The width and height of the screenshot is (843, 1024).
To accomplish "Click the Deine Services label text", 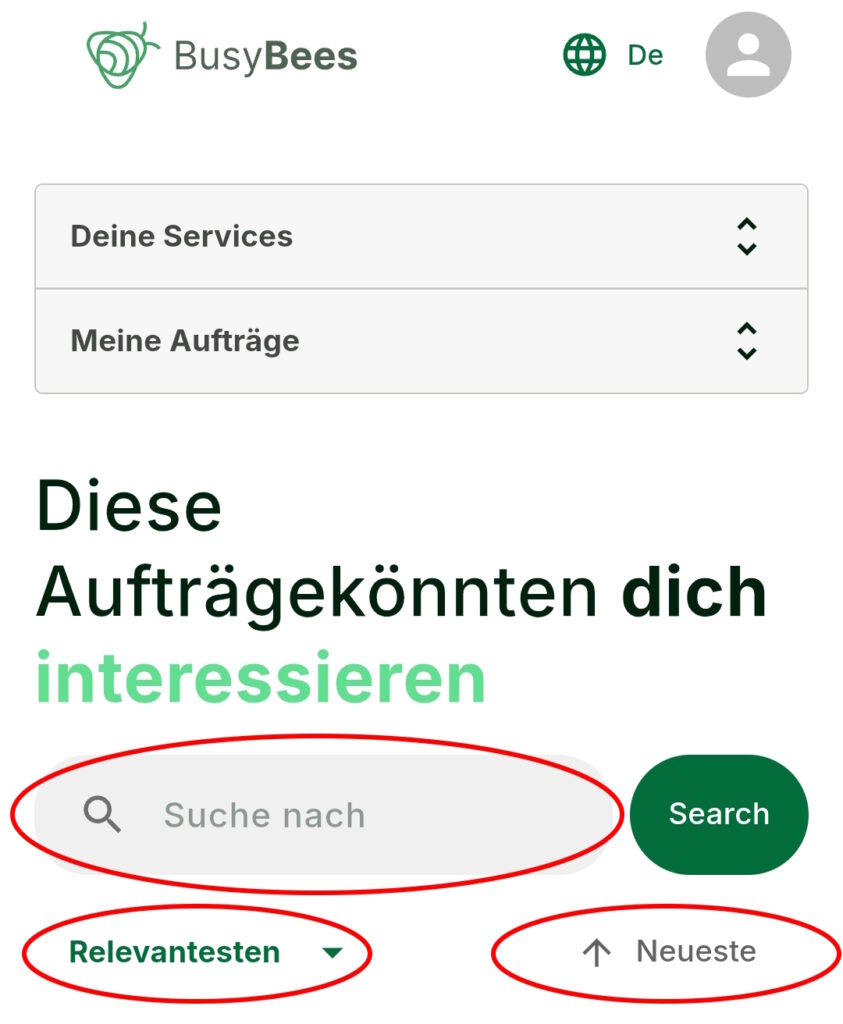I will (x=182, y=236).
